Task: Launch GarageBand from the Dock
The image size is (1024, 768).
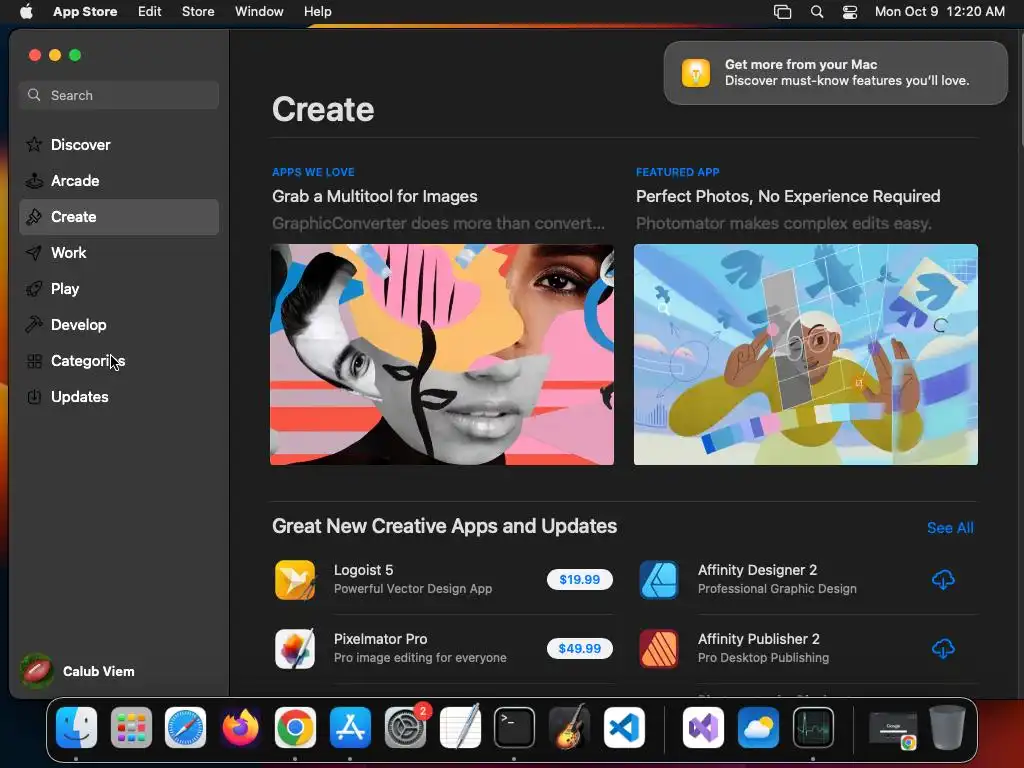Action: tap(569, 727)
